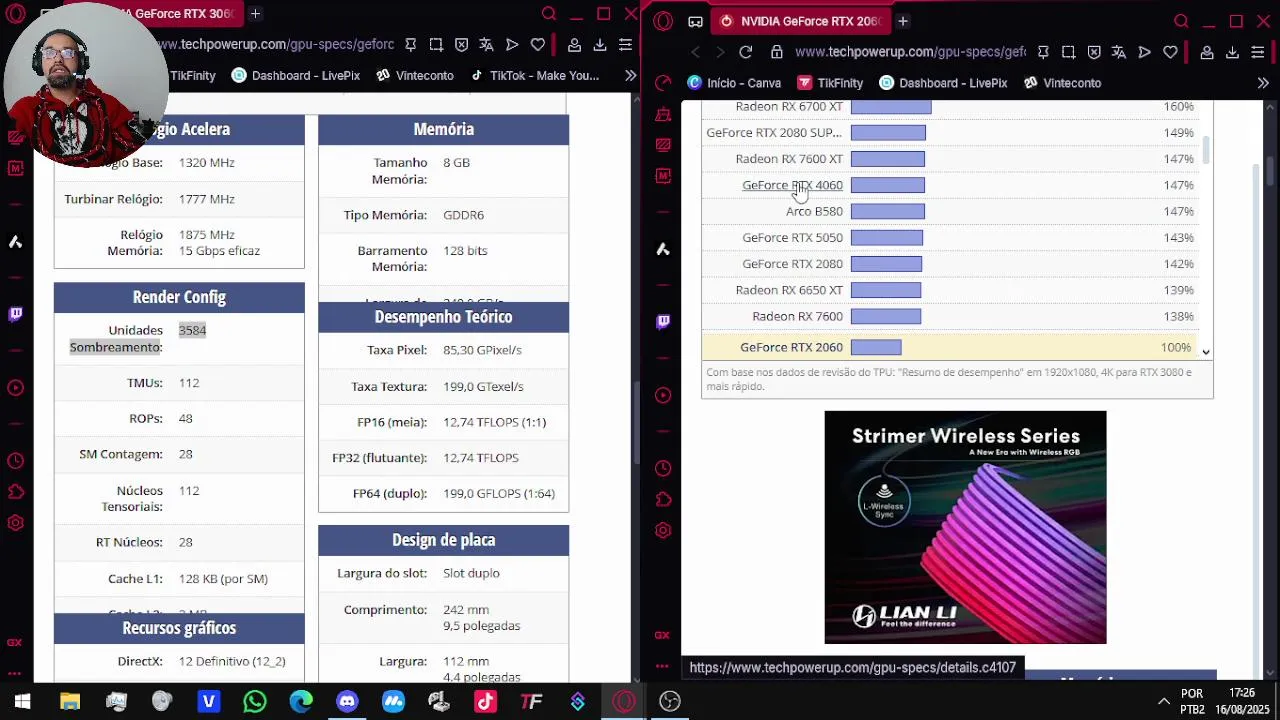Reload the page in the right browser window

(x=746, y=52)
